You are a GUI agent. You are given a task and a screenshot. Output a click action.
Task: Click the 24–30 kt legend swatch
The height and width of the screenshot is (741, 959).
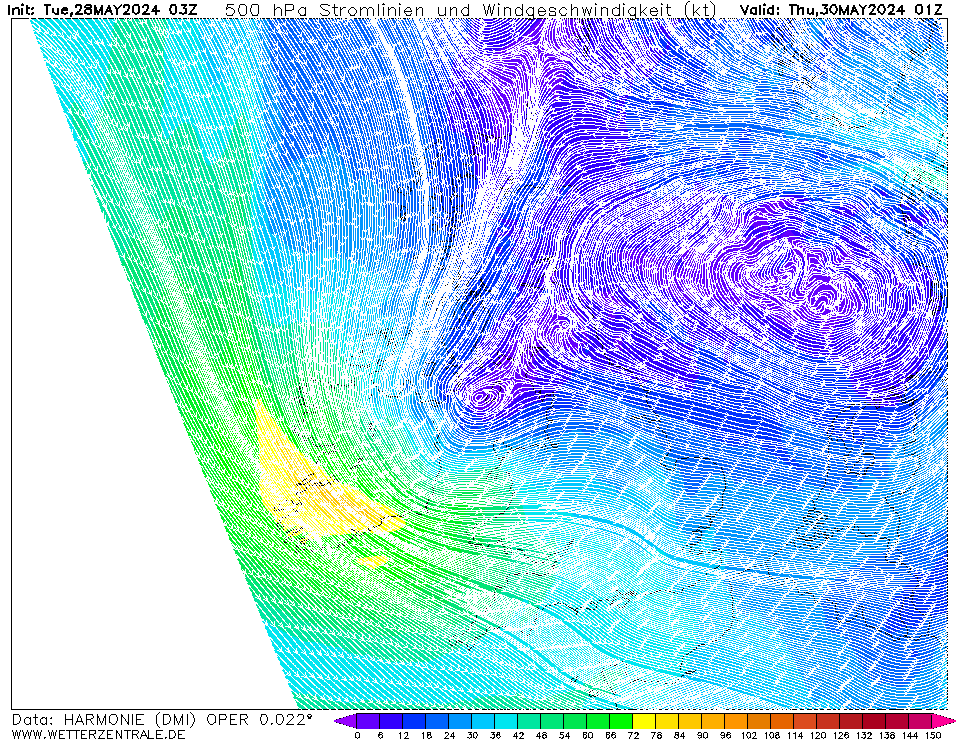click(461, 721)
